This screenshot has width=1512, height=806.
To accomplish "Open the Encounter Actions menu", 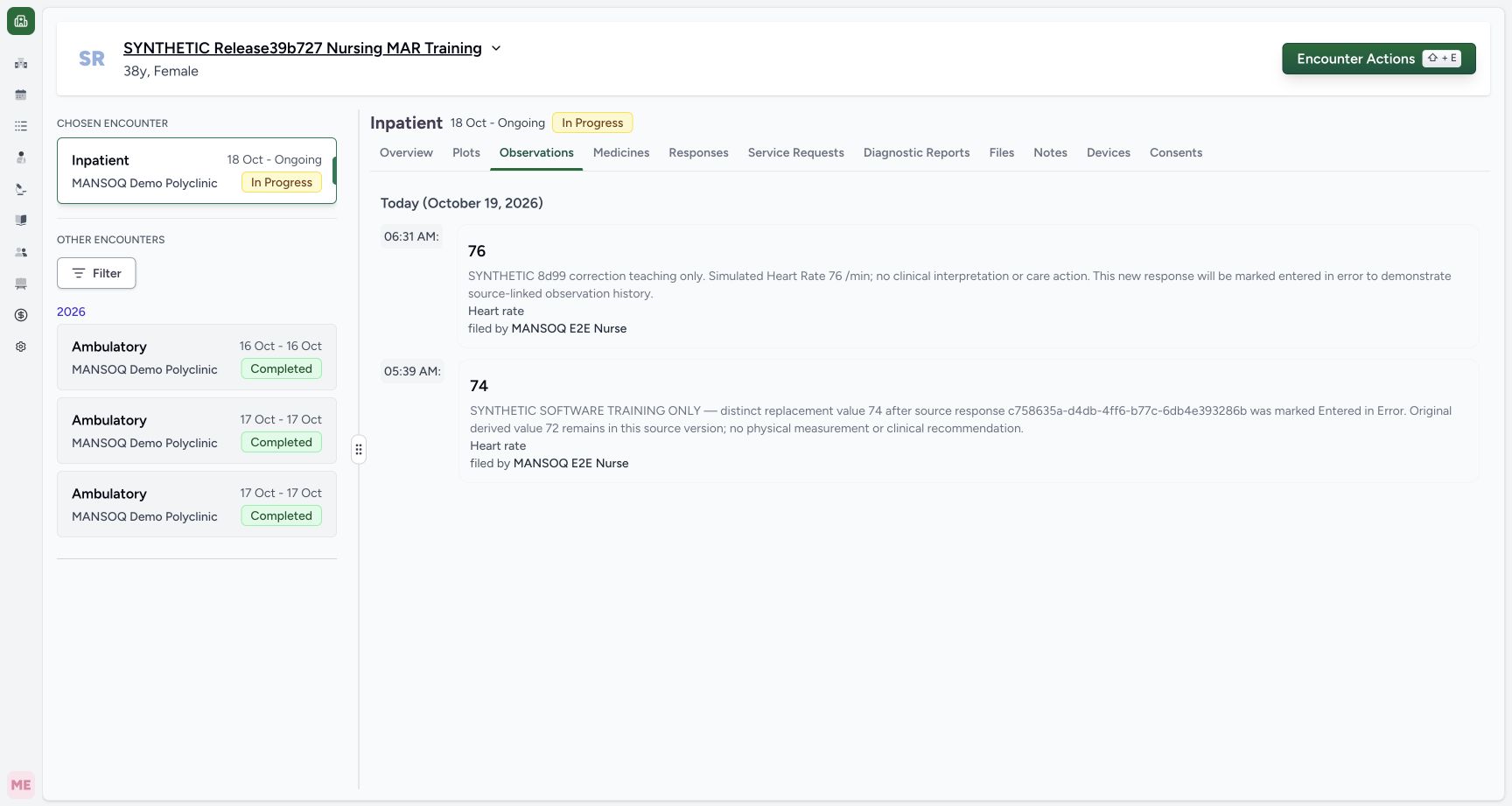I will 1378,59.
